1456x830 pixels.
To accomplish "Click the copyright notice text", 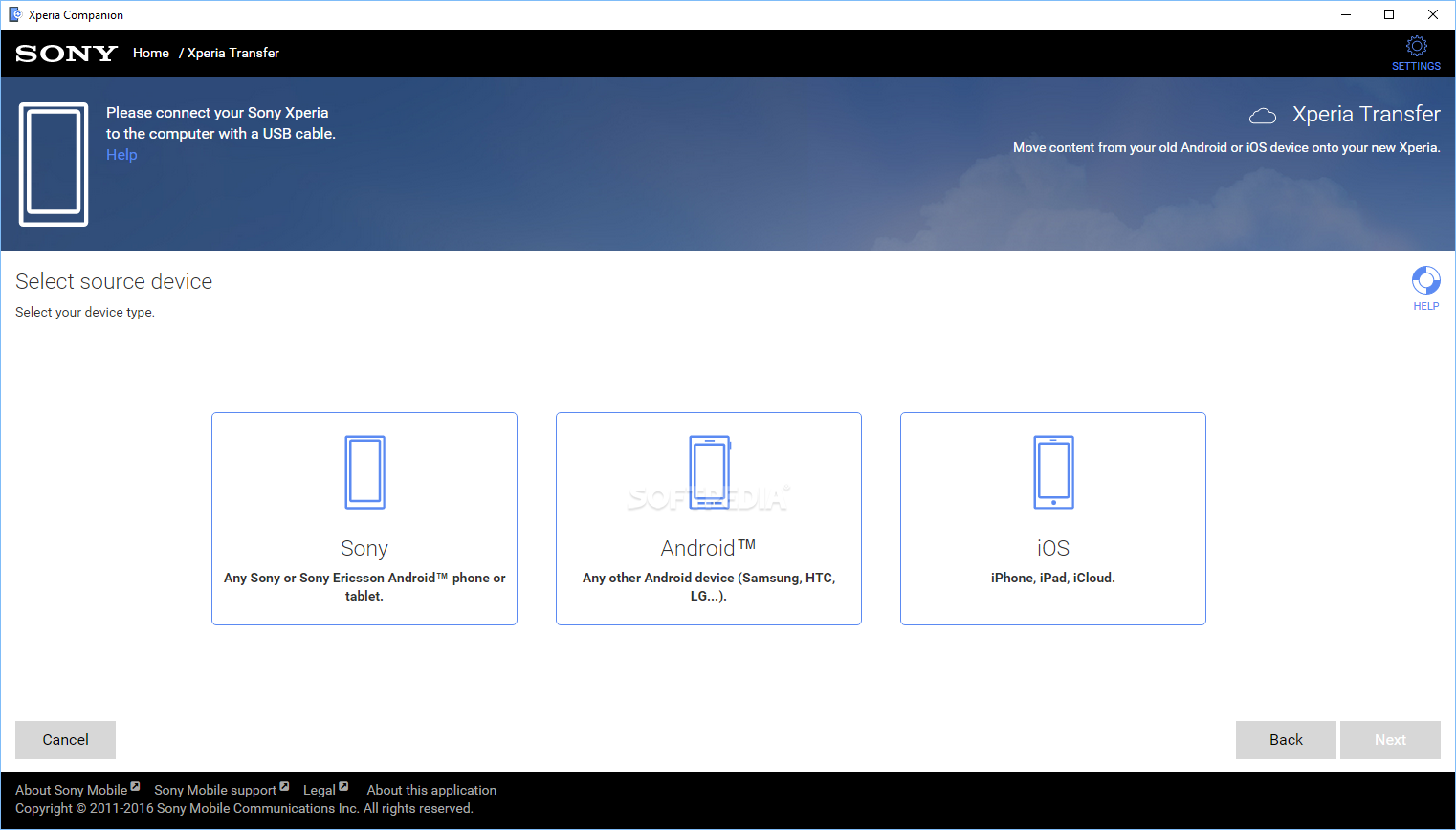I will pyautogui.click(x=244, y=808).
